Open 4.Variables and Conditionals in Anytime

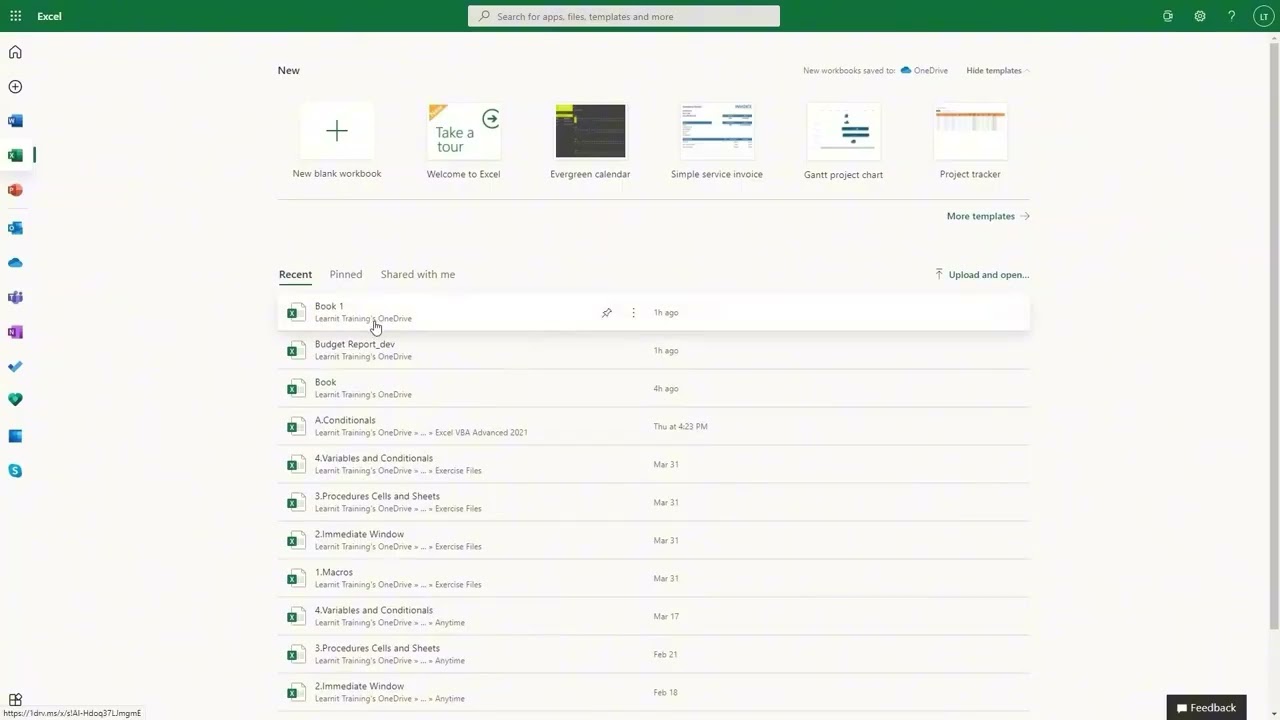click(x=654, y=617)
